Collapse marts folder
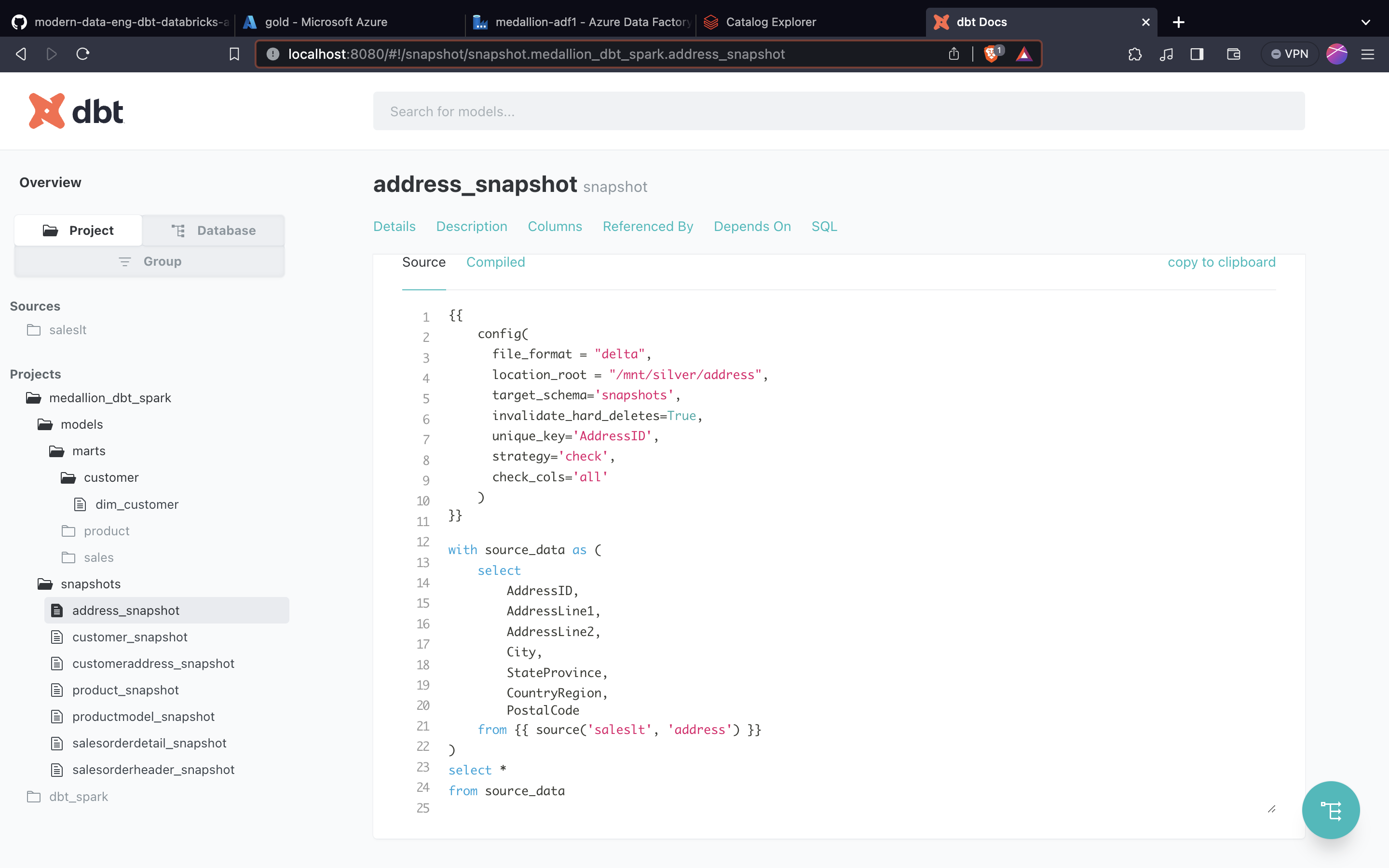This screenshot has height=868, width=1389. tap(78, 451)
